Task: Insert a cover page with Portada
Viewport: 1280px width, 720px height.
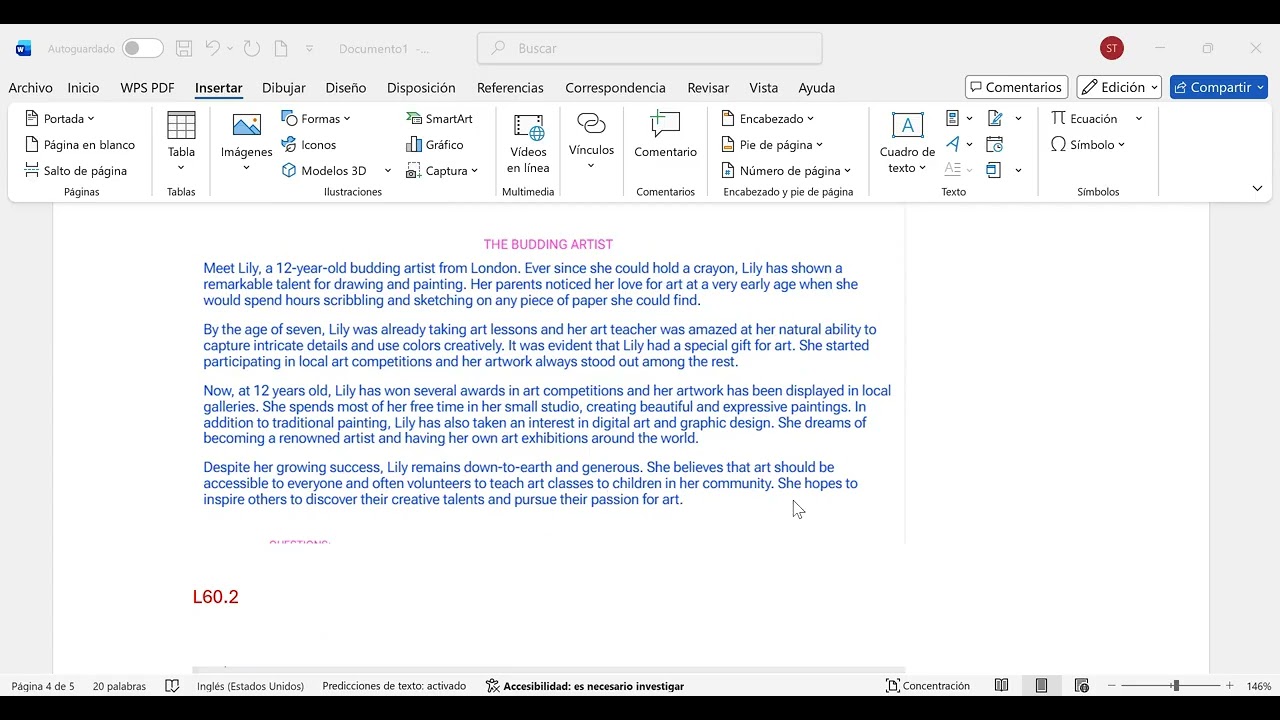Action: [59, 118]
